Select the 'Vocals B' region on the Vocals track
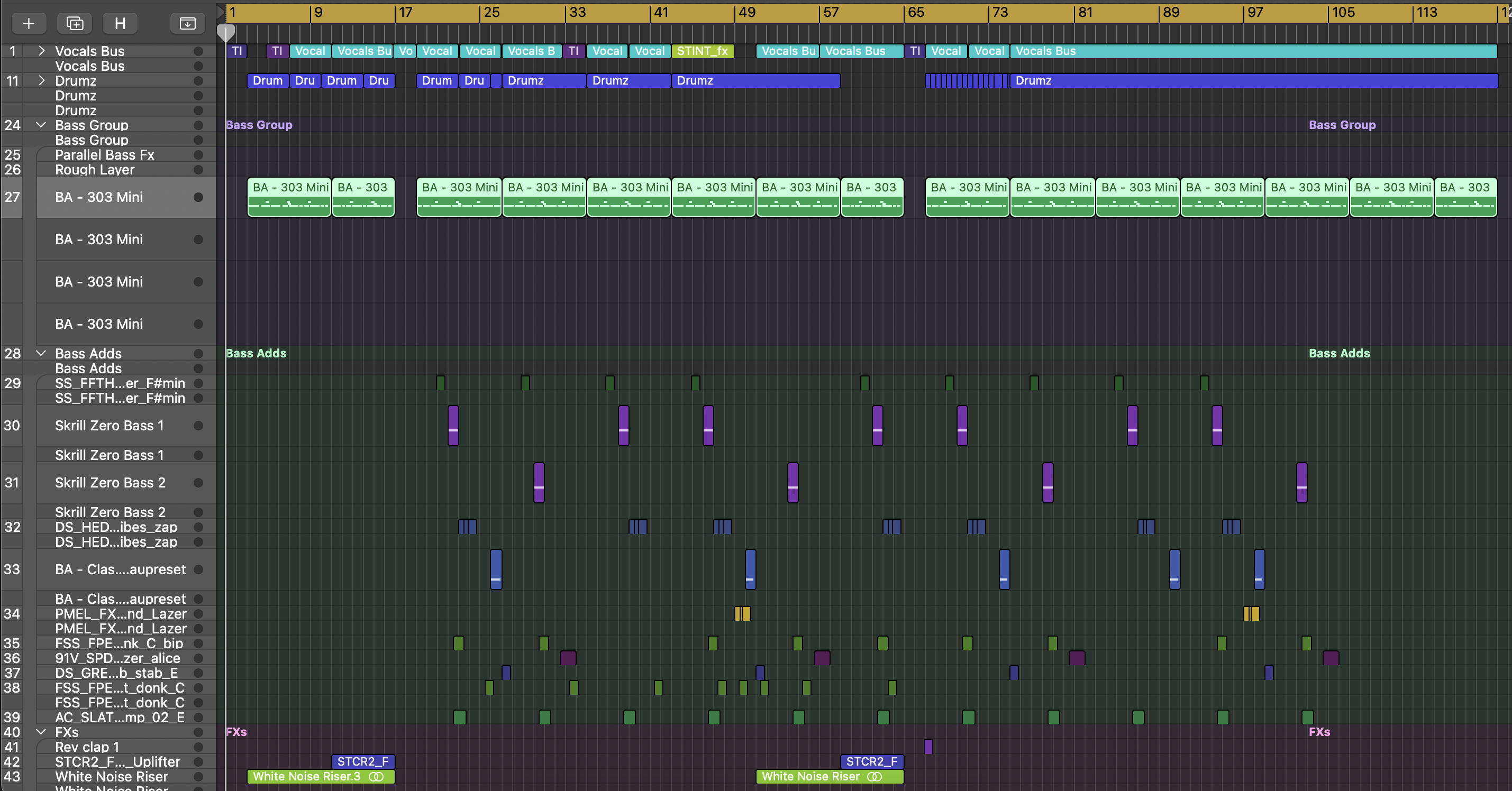The image size is (1512, 791). [x=532, y=51]
